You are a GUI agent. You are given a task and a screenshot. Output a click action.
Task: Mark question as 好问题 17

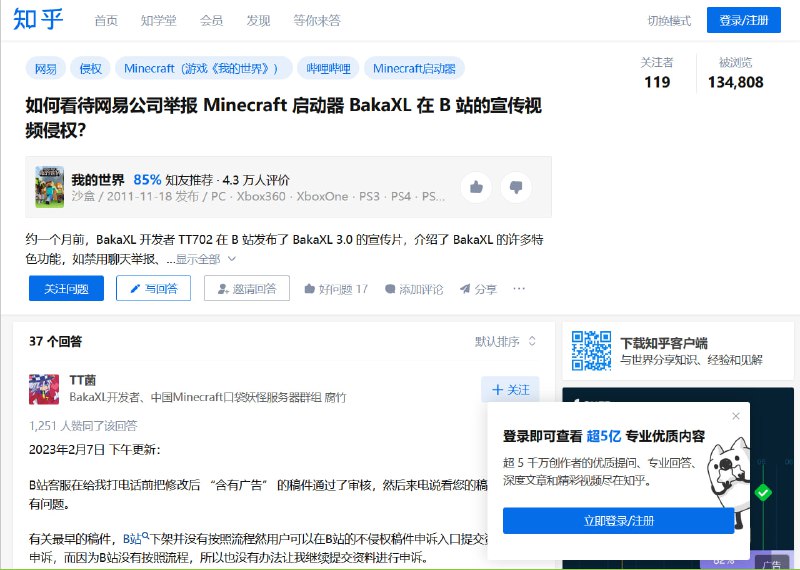pos(336,289)
